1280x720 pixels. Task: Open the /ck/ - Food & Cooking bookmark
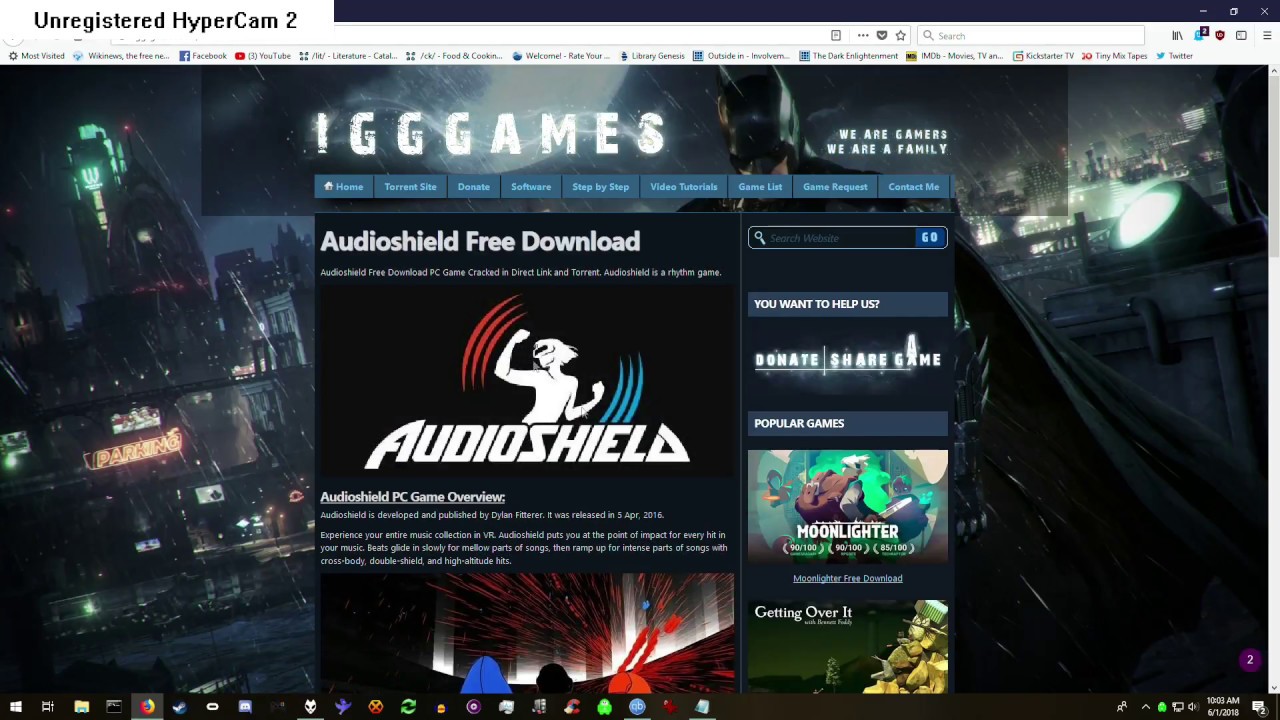tap(455, 56)
